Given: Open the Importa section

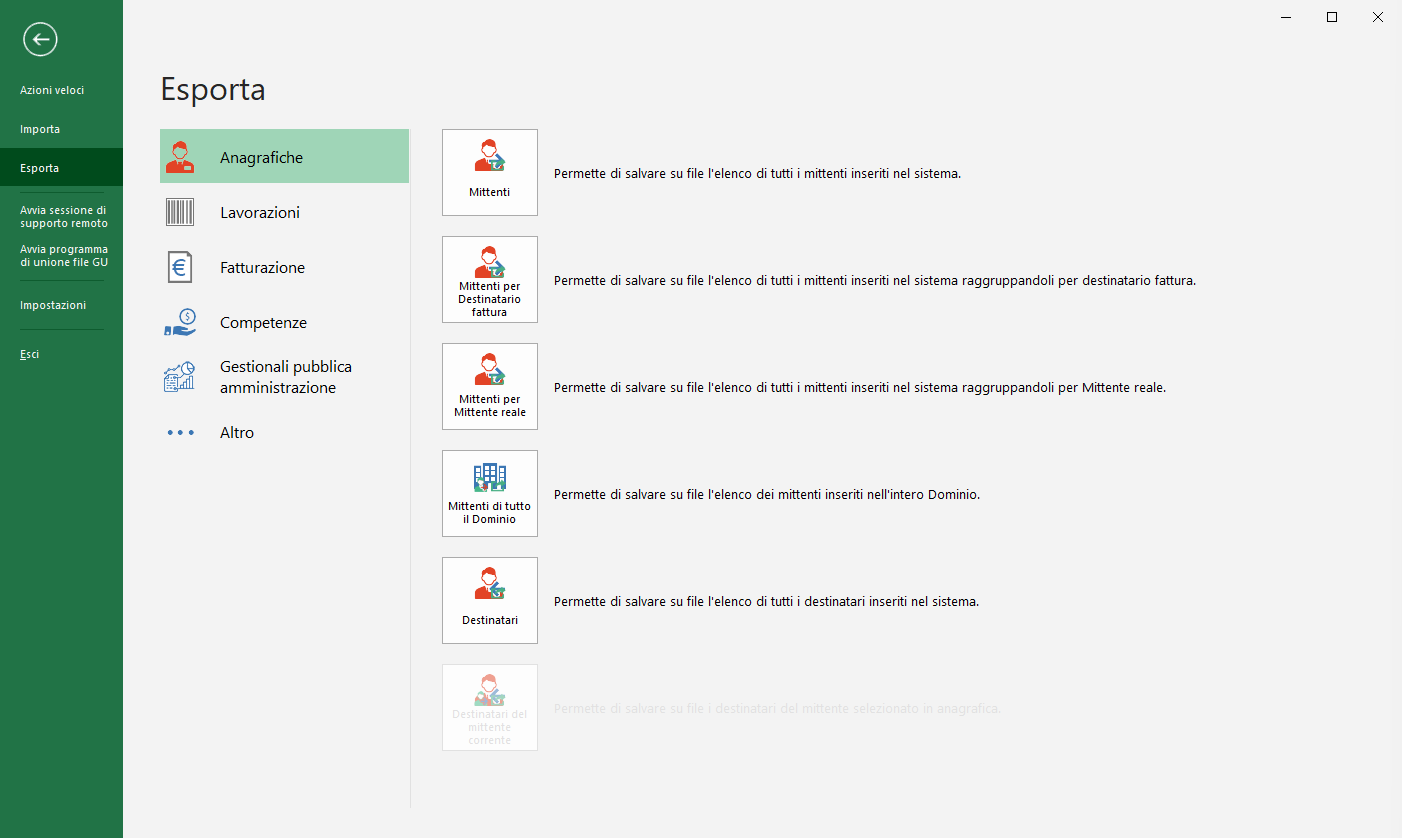Looking at the screenshot, I should point(40,129).
